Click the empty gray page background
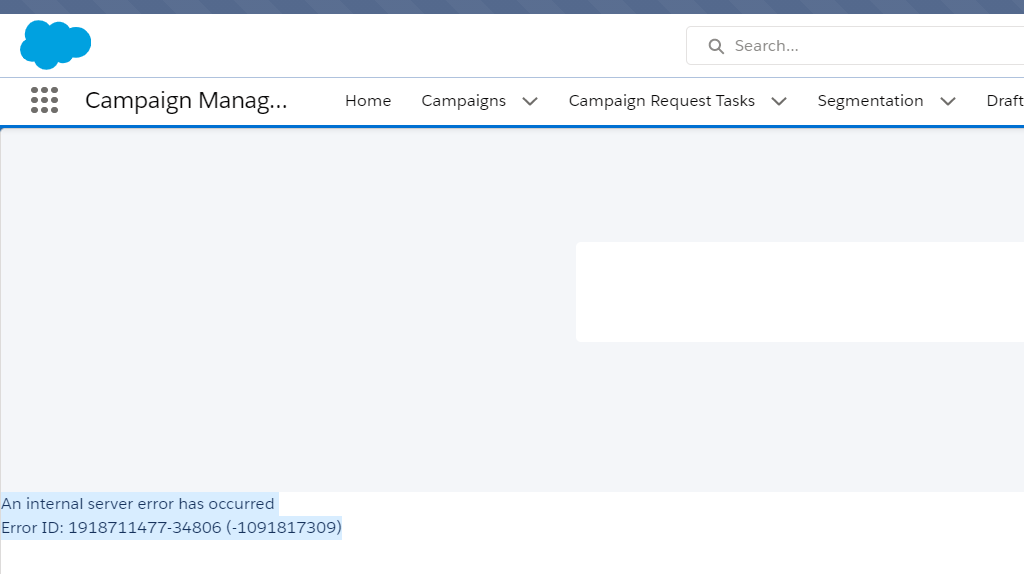This screenshot has width=1024, height=574. click(280, 300)
